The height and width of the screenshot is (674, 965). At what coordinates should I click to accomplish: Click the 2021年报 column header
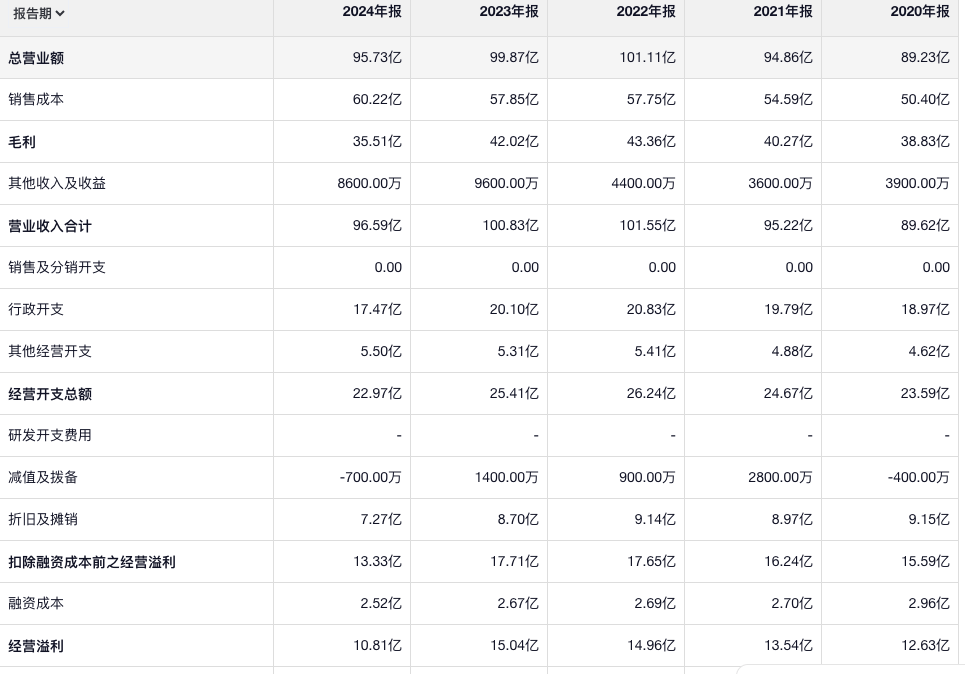pos(784,12)
